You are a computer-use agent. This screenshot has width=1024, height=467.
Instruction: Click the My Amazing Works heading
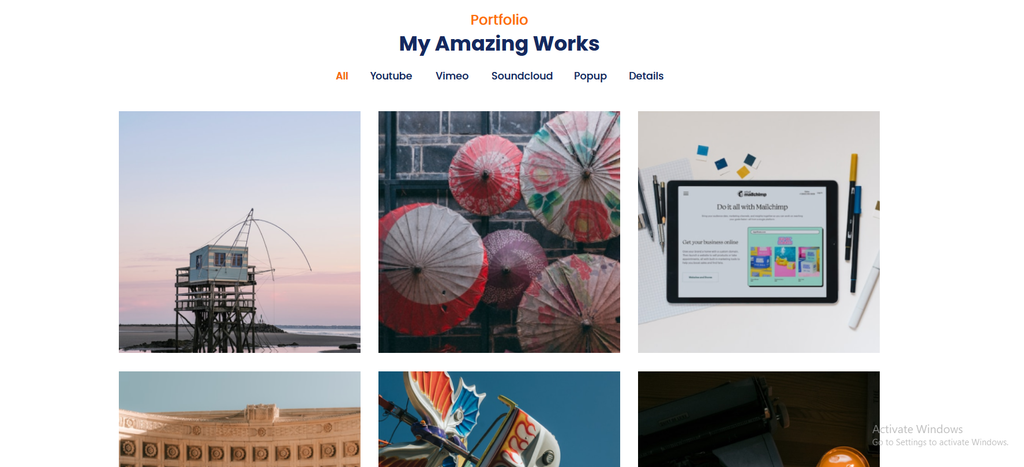click(499, 44)
